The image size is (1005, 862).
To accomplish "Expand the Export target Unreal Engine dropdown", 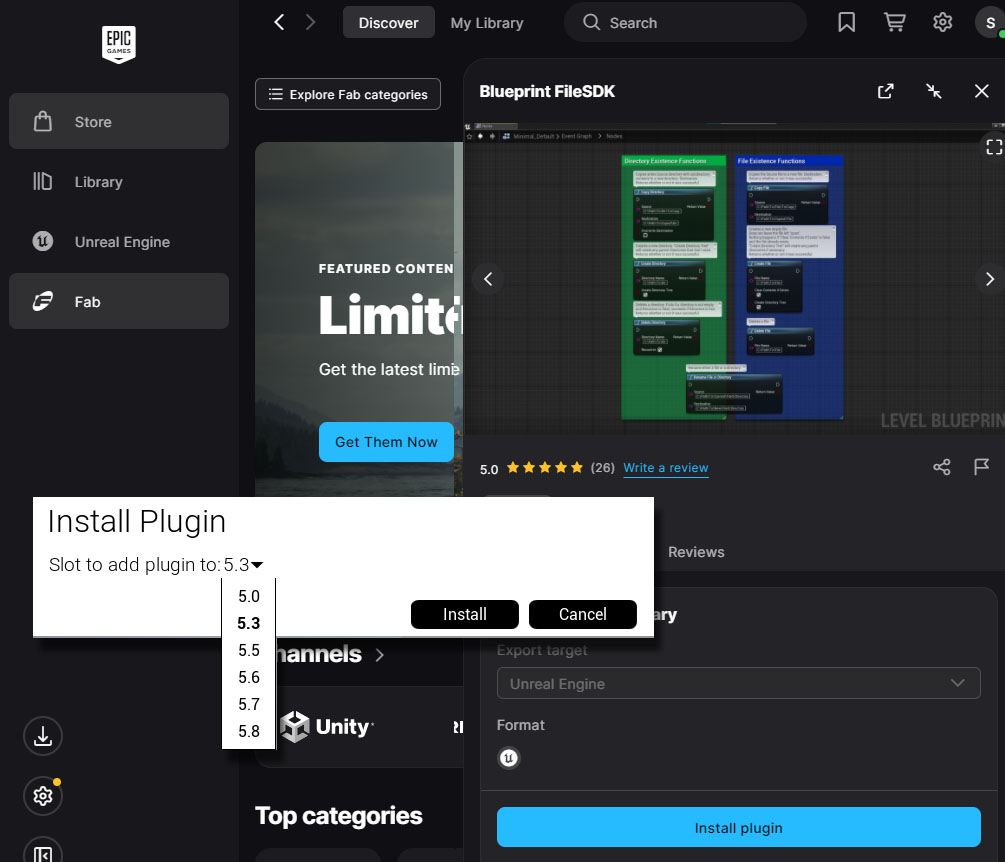I will (x=738, y=683).
